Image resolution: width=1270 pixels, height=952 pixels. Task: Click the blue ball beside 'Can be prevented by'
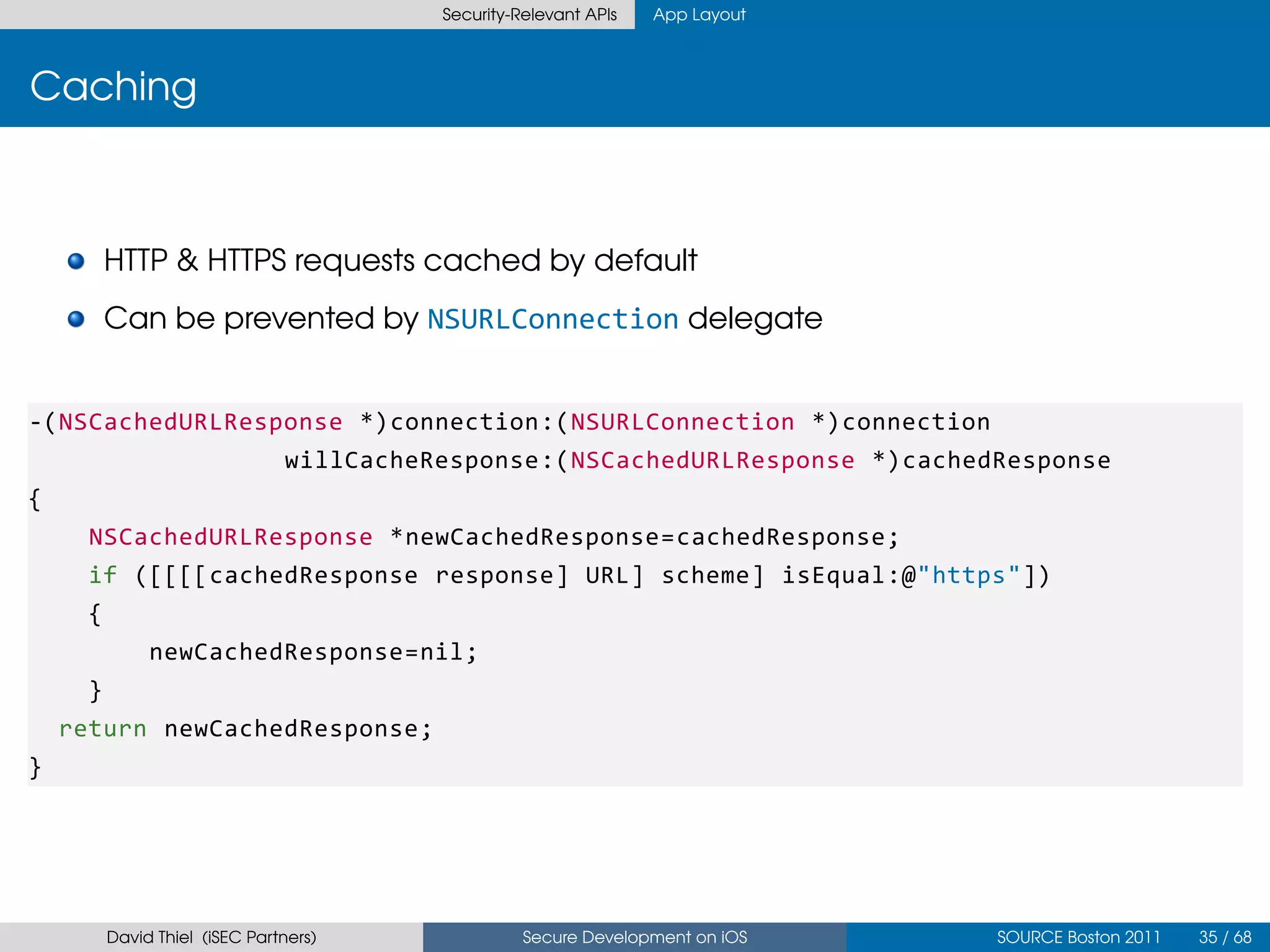click(x=76, y=319)
